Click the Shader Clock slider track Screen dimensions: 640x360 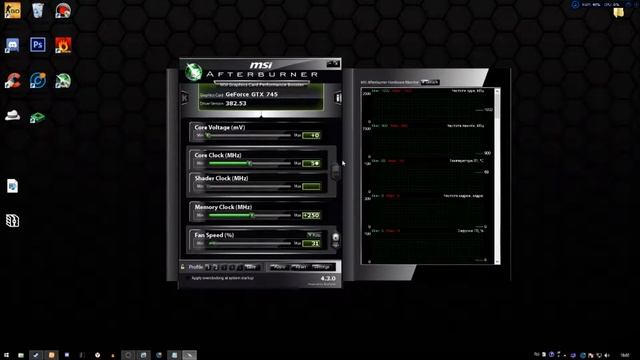click(249, 186)
